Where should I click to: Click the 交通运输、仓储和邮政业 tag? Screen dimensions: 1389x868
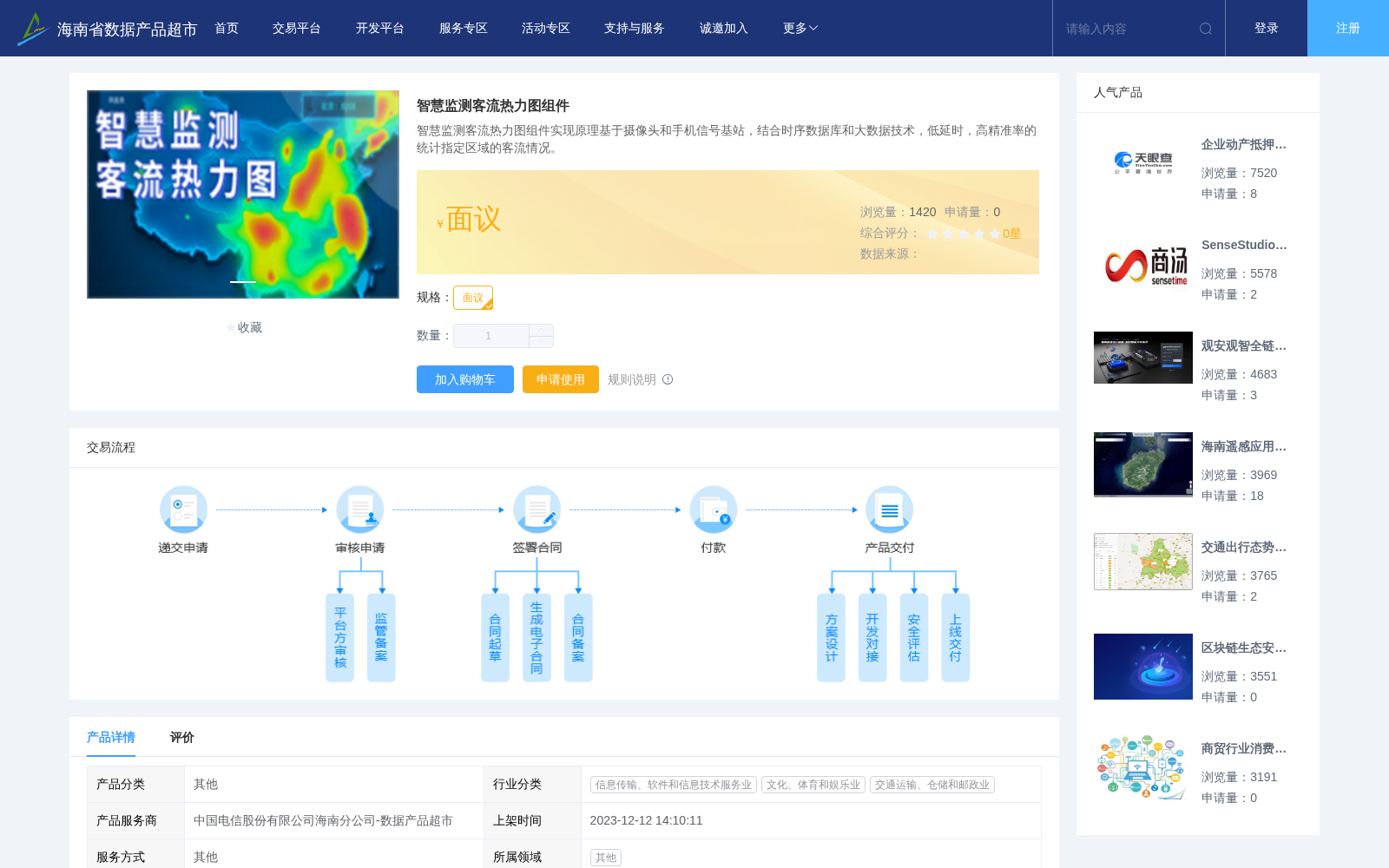[x=932, y=785]
